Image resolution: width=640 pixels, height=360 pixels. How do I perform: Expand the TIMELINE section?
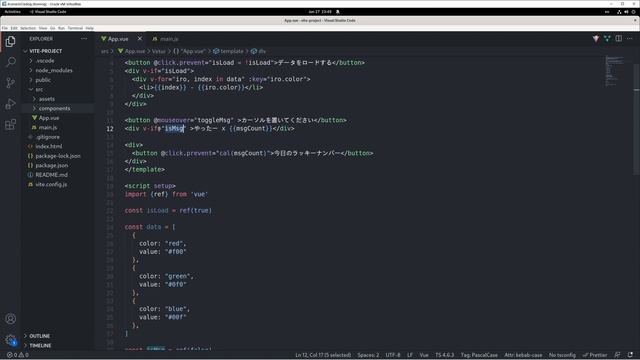pos(40,345)
